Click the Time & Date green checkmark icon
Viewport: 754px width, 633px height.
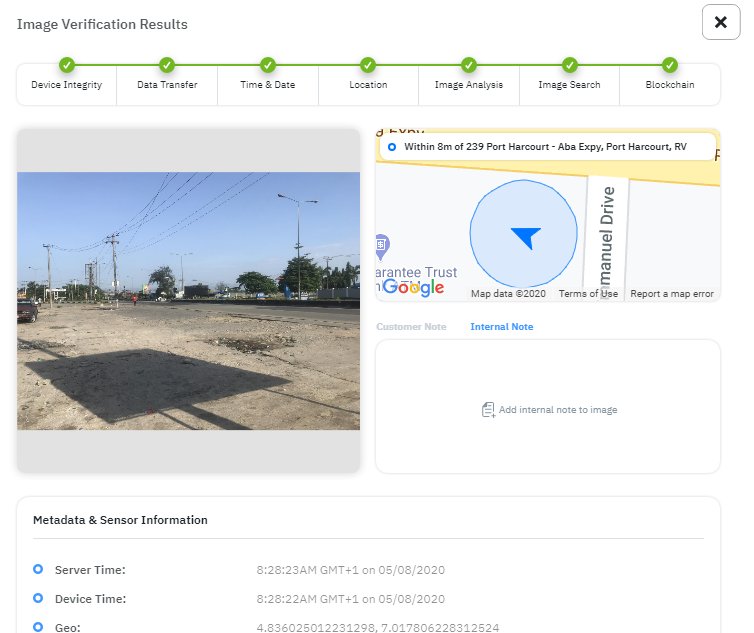268,64
